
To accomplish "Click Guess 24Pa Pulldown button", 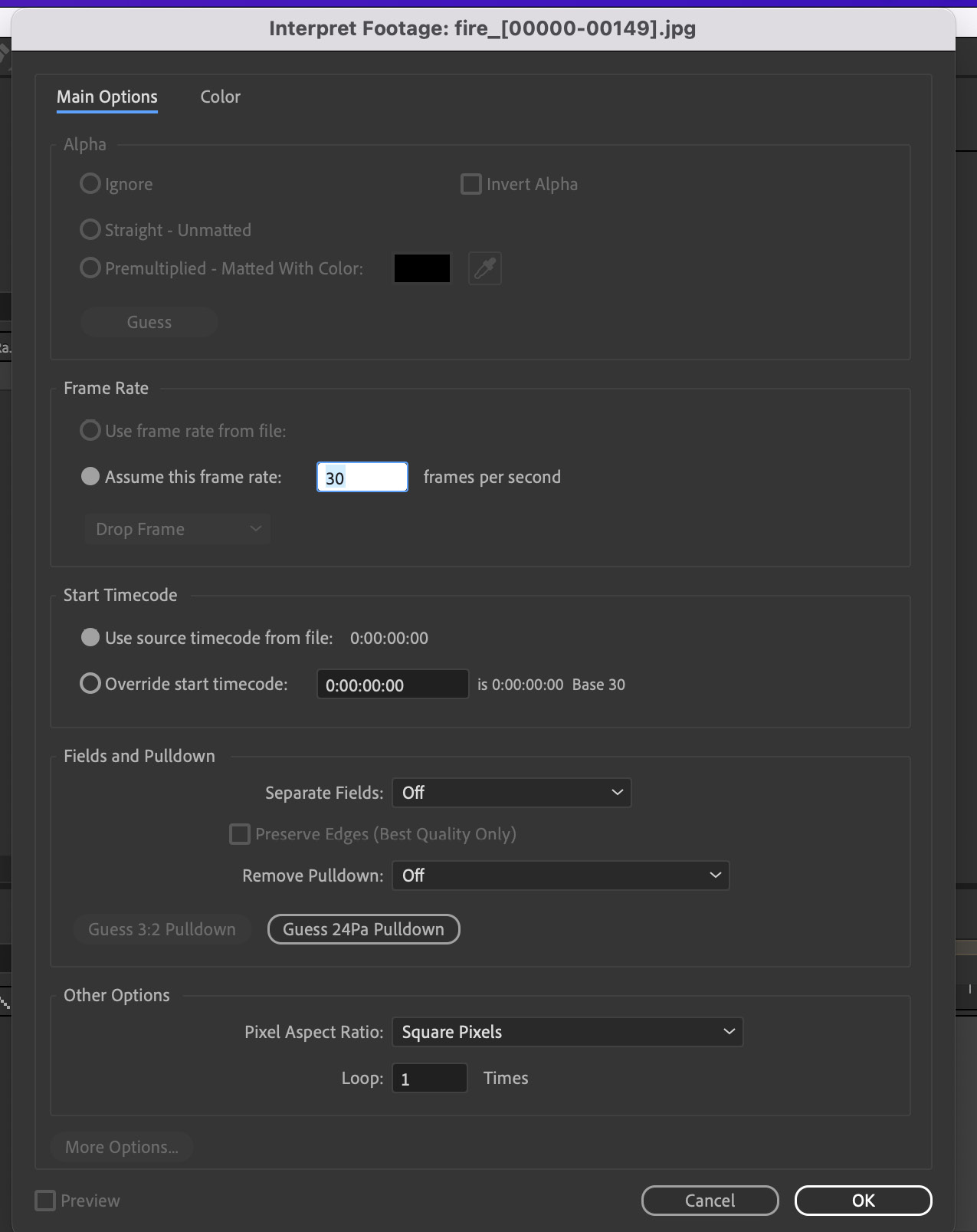I will click(x=363, y=929).
